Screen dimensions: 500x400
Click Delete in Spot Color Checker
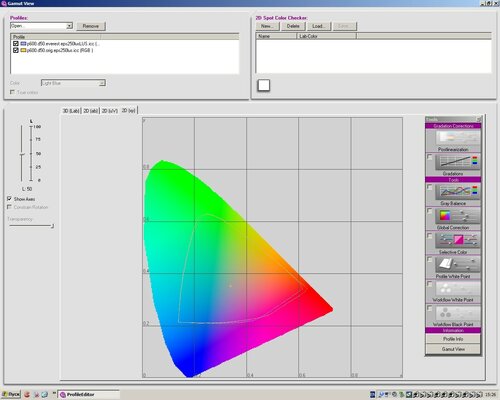tap(293, 26)
